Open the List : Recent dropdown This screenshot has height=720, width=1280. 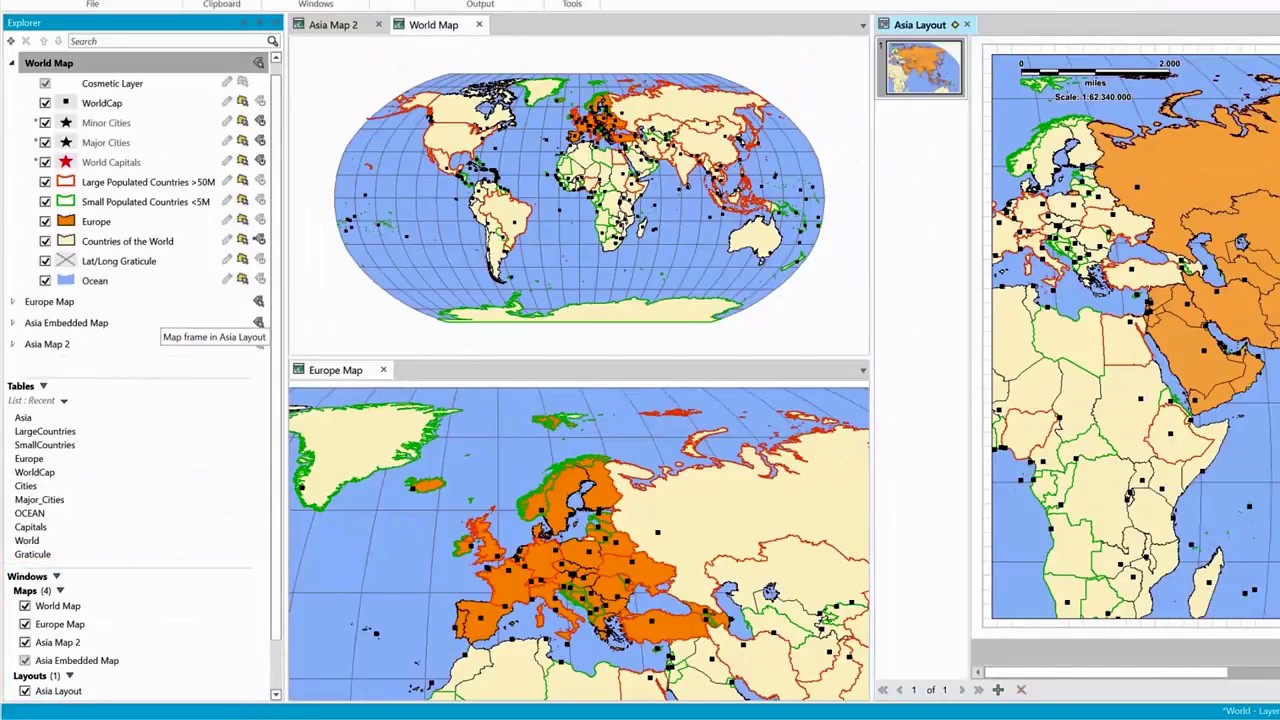(63, 401)
